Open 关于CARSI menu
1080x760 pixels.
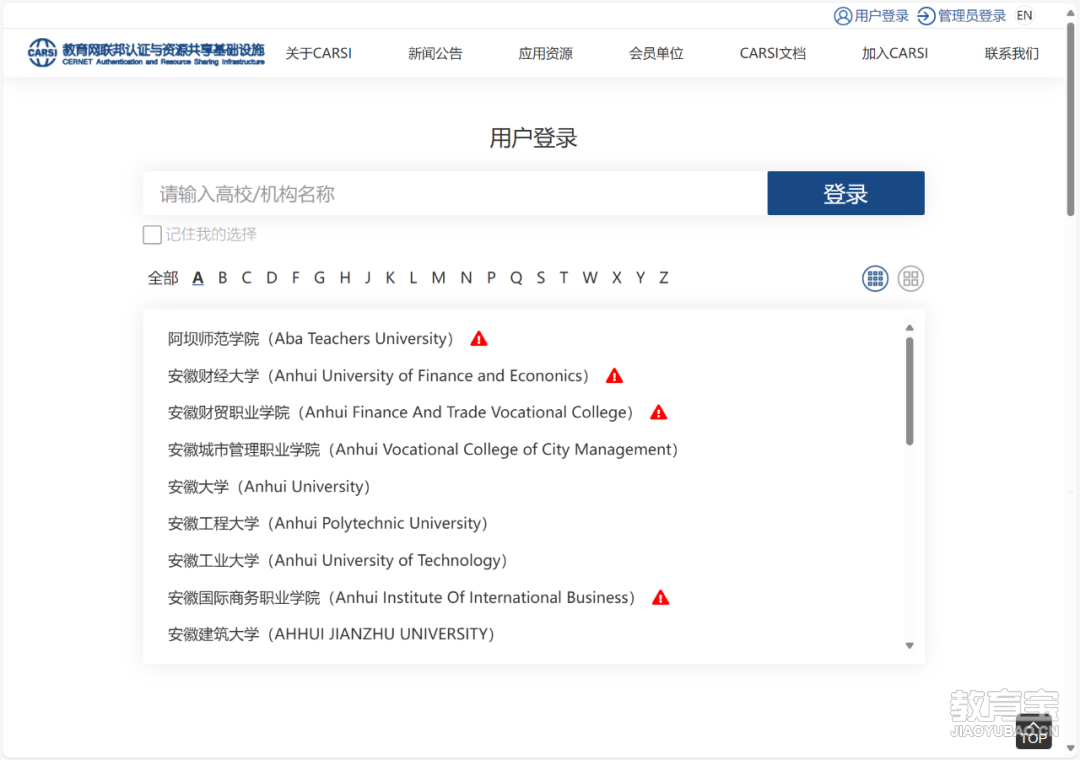tap(318, 53)
